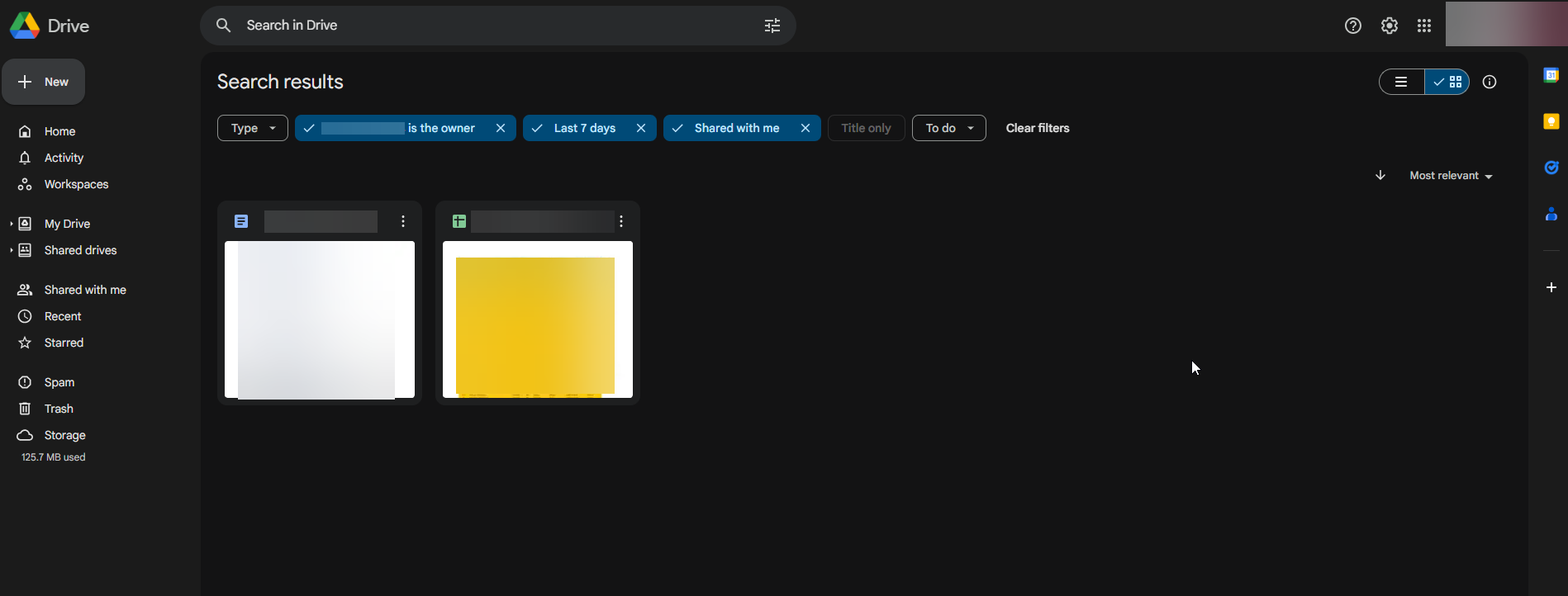Switch to list layout view

pyautogui.click(x=1401, y=82)
